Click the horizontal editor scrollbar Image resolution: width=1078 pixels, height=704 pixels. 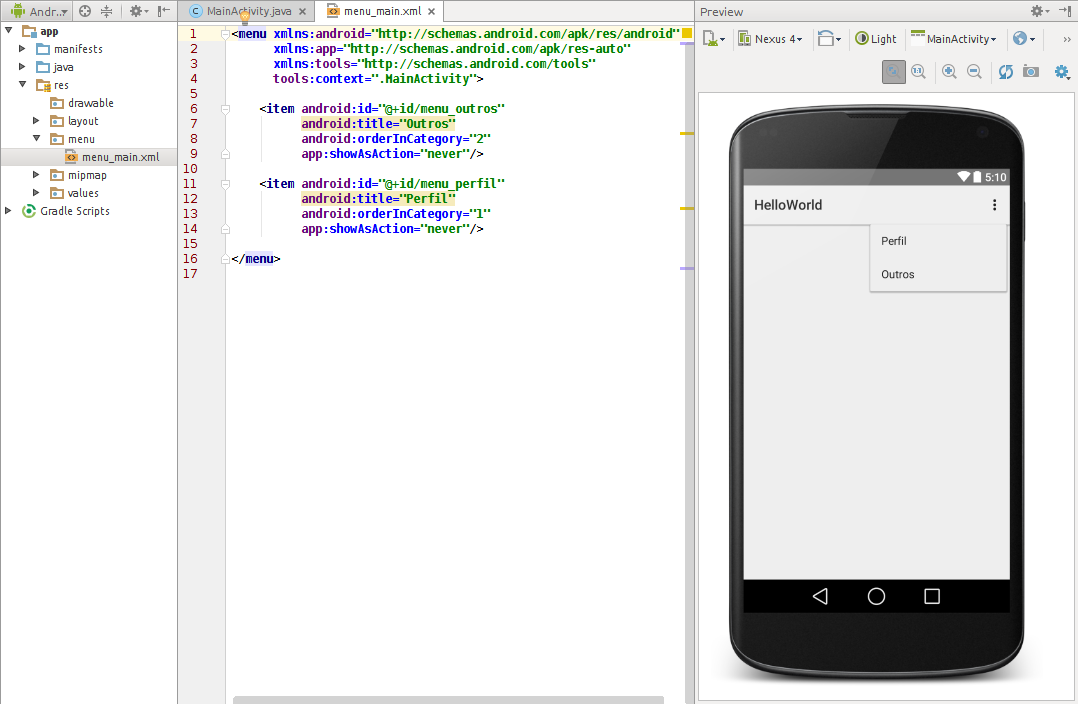pos(448,700)
